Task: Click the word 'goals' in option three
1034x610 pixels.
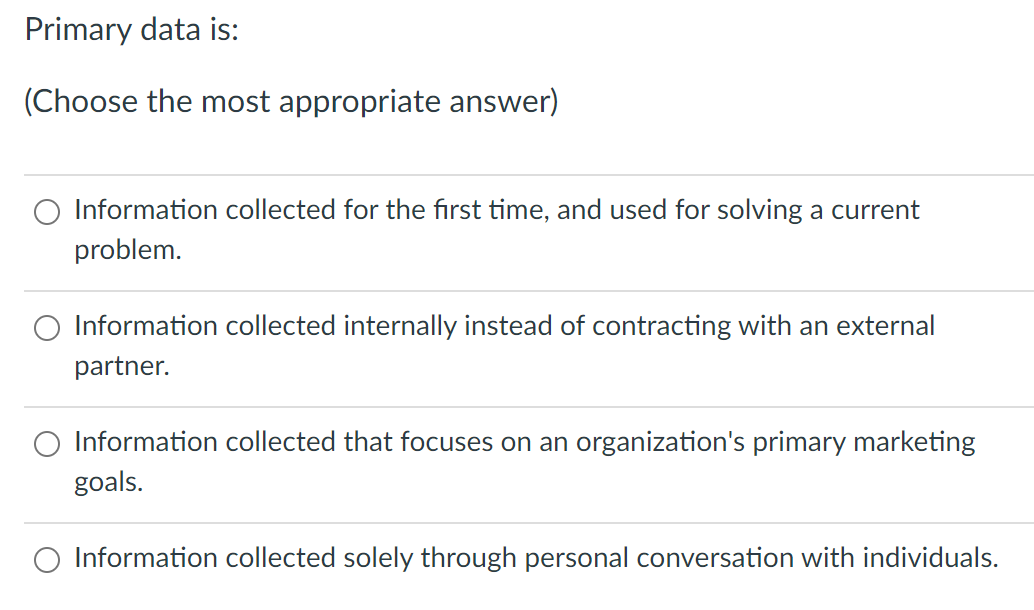Action: tap(108, 482)
